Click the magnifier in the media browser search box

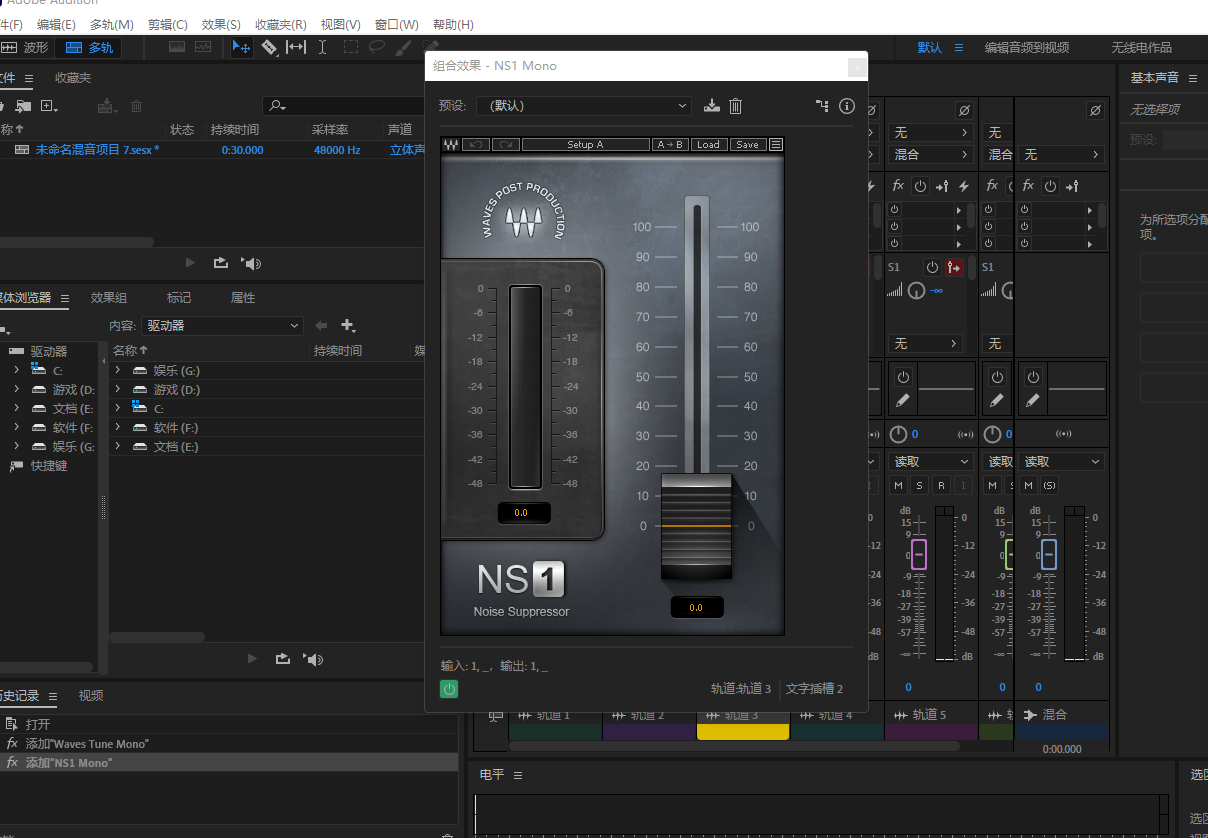point(276,104)
